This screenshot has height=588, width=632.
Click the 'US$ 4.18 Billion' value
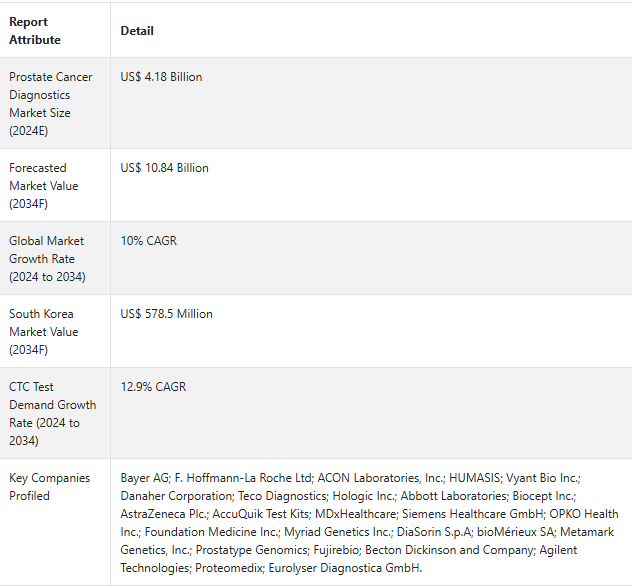pyautogui.click(x=161, y=77)
